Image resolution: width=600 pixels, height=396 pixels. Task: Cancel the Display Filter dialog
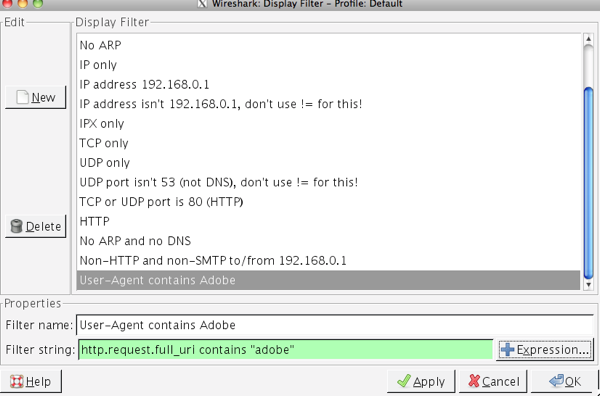coord(493,381)
